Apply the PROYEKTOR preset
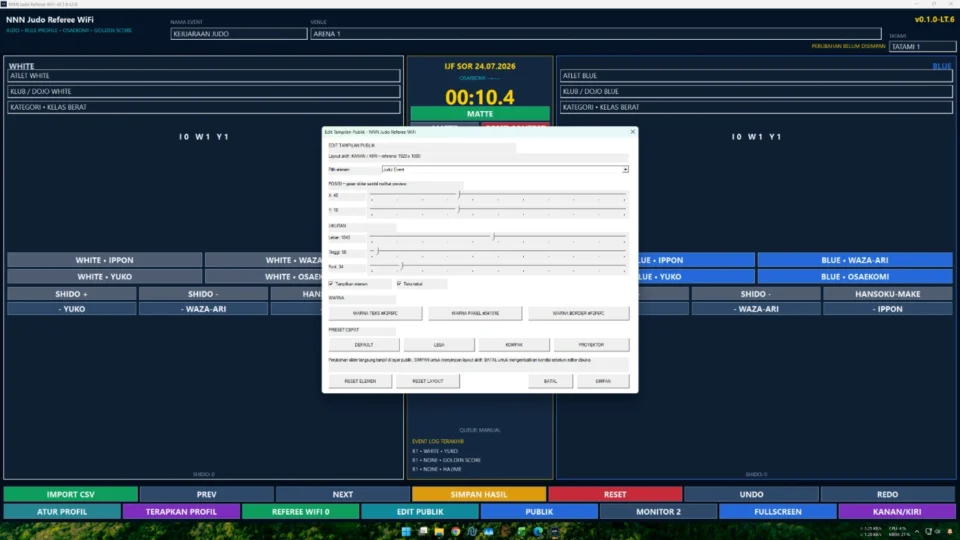 pos(591,345)
